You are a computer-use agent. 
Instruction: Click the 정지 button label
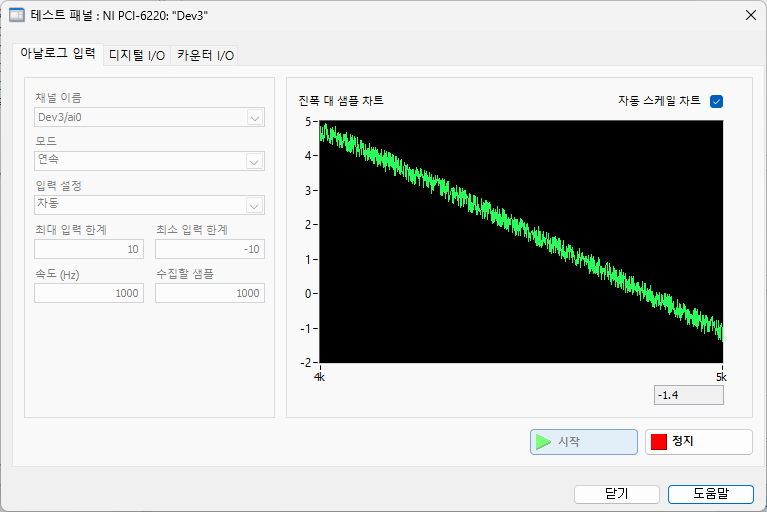(683, 441)
